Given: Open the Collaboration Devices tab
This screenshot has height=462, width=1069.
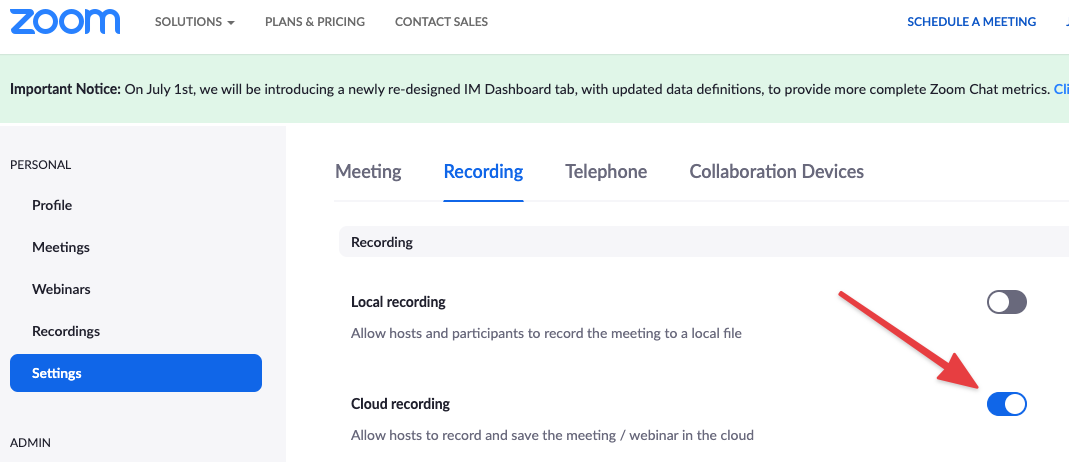Looking at the screenshot, I should 777,171.
